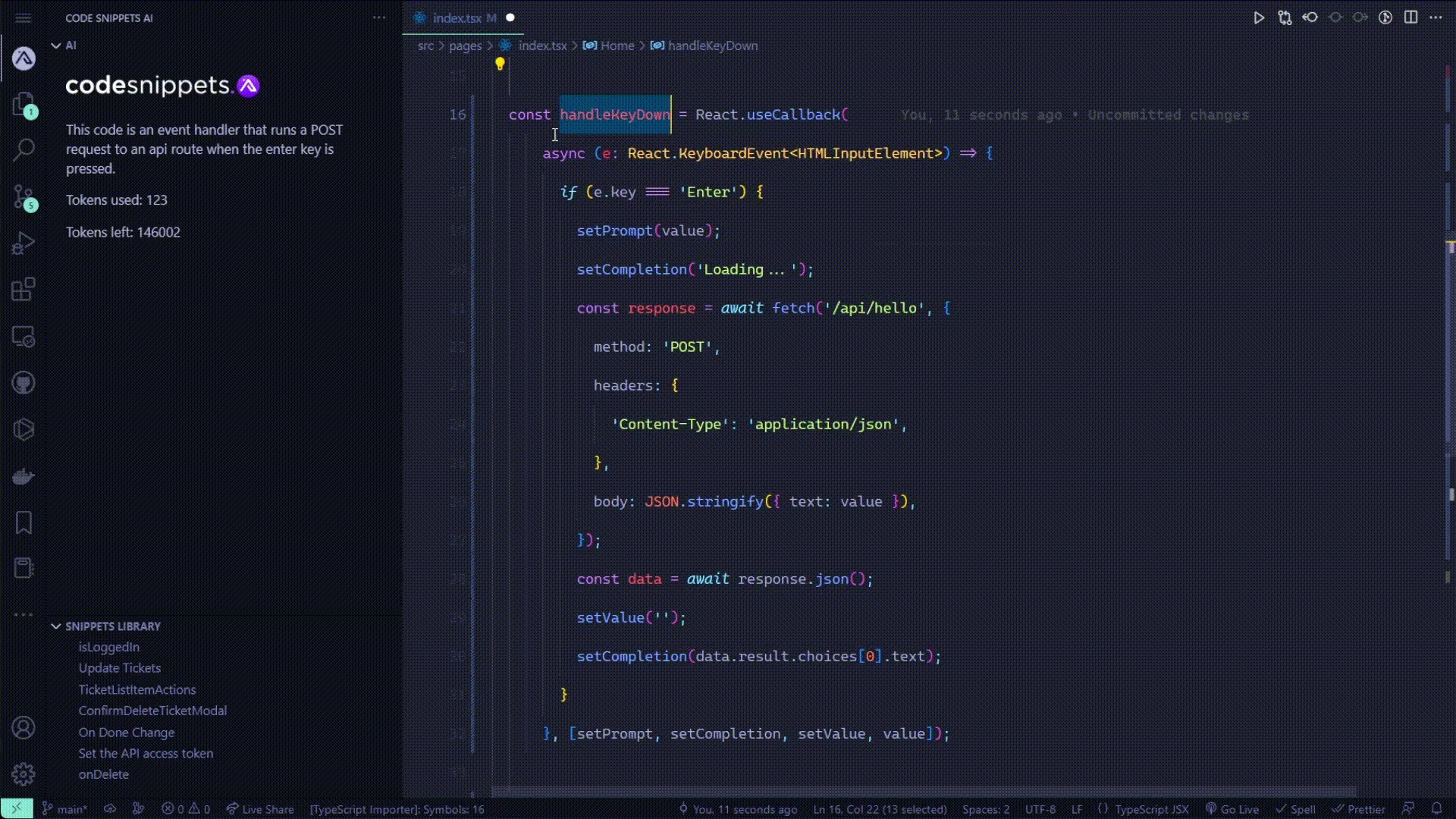The height and width of the screenshot is (819, 1456).
Task: Open the Accounts menu icon
Action: click(x=24, y=728)
